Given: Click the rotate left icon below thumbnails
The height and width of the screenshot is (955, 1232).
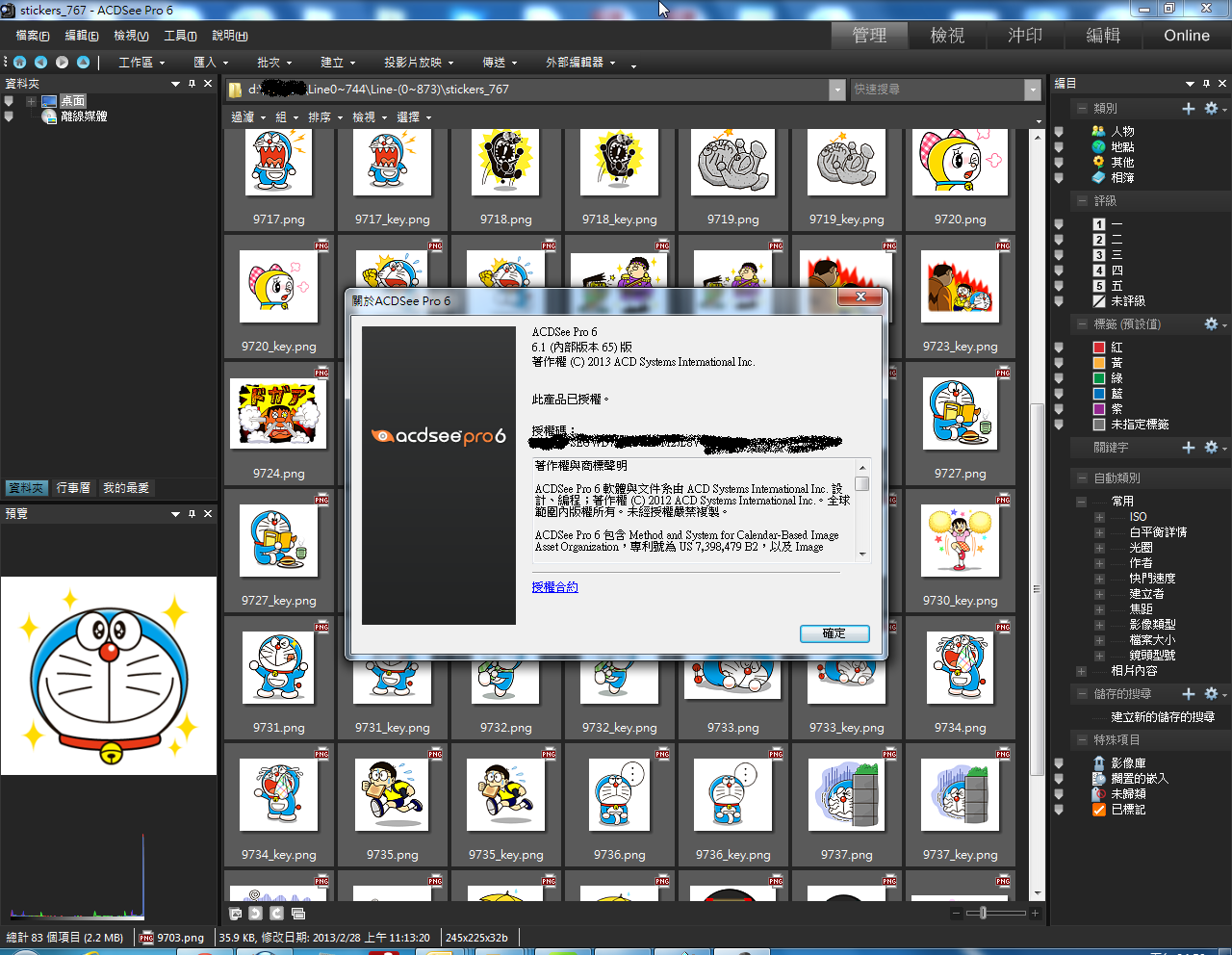Looking at the screenshot, I should pyautogui.click(x=255, y=913).
